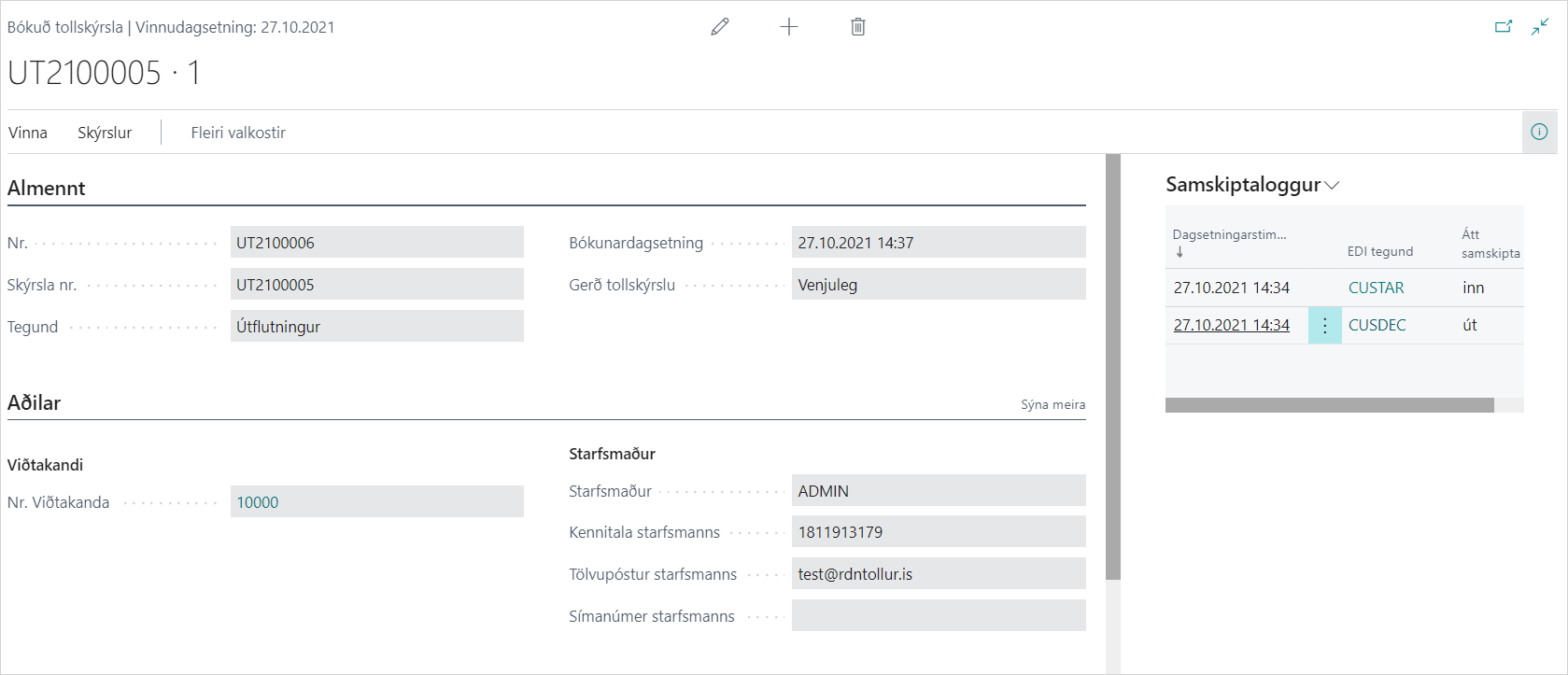Sort by the Dagsetningarstimpill column header
This screenshot has height=675, width=1568.
1229,235
